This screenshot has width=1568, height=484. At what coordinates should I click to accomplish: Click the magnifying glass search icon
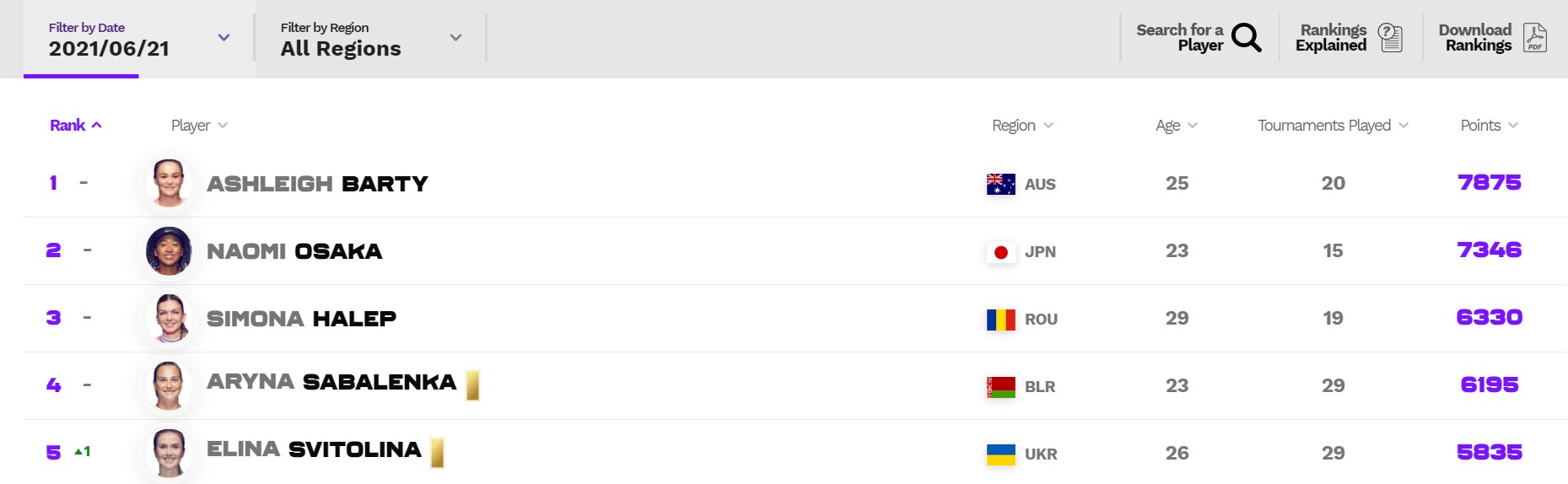[x=1246, y=37]
